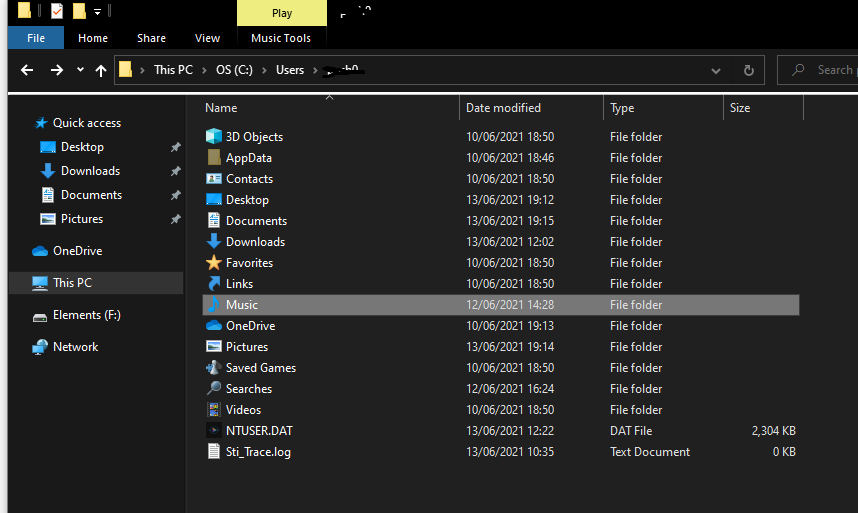Screen dimensions: 858x513
Task: Click the Properties checkmark icon in title bar
Action: pos(57,11)
